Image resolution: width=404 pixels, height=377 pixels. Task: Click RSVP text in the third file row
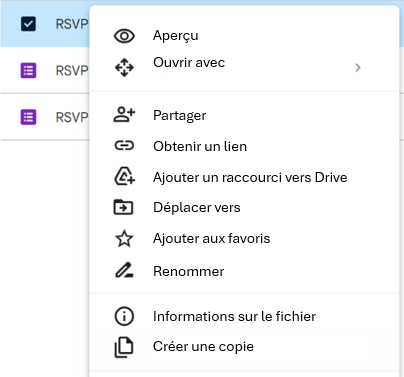[x=72, y=117]
